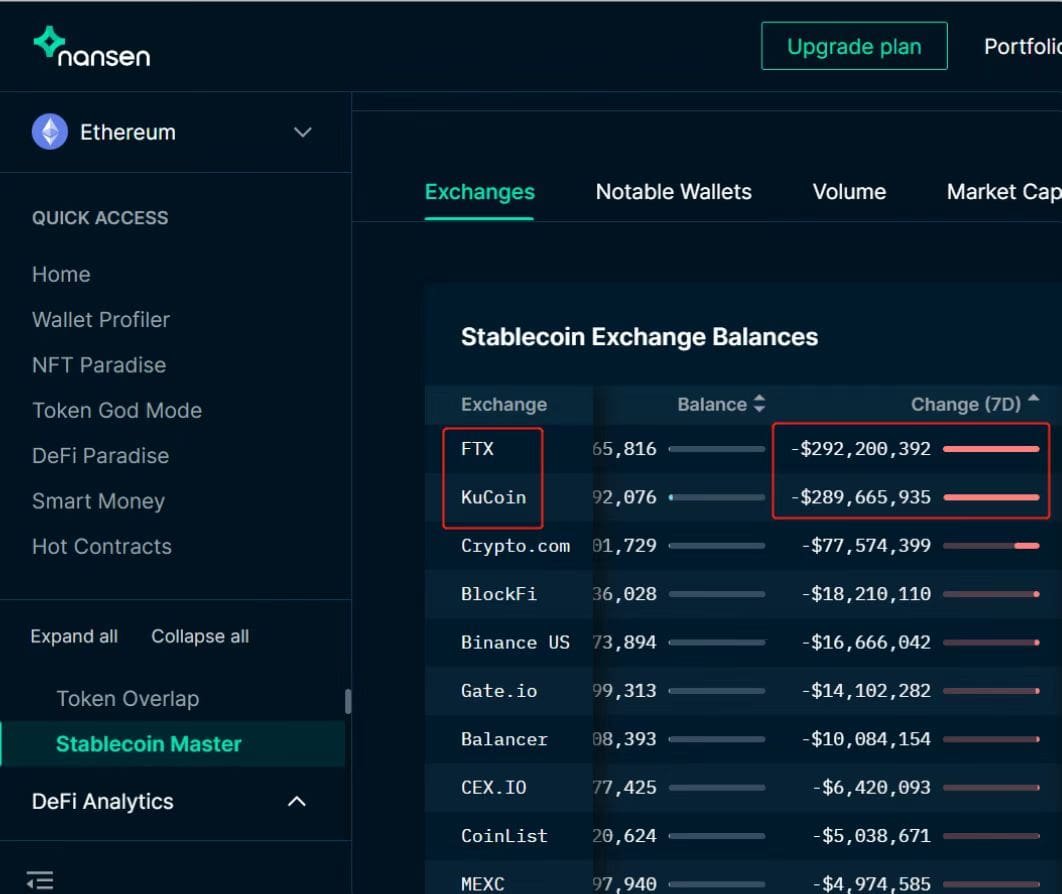Click Collapse all in the sidebar
This screenshot has width=1062, height=894.
[199, 636]
